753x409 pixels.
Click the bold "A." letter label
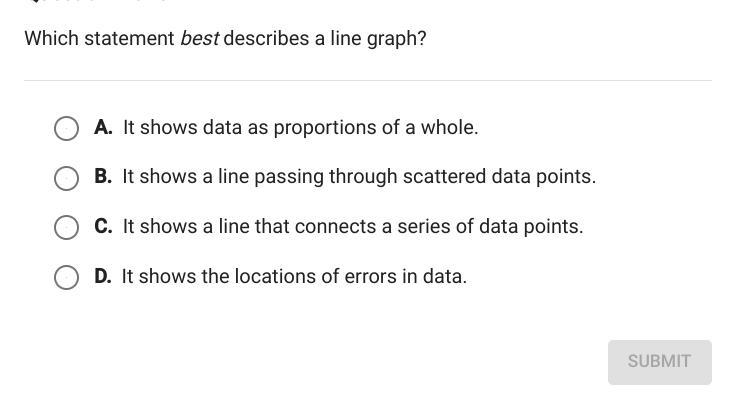tap(103, 127)
